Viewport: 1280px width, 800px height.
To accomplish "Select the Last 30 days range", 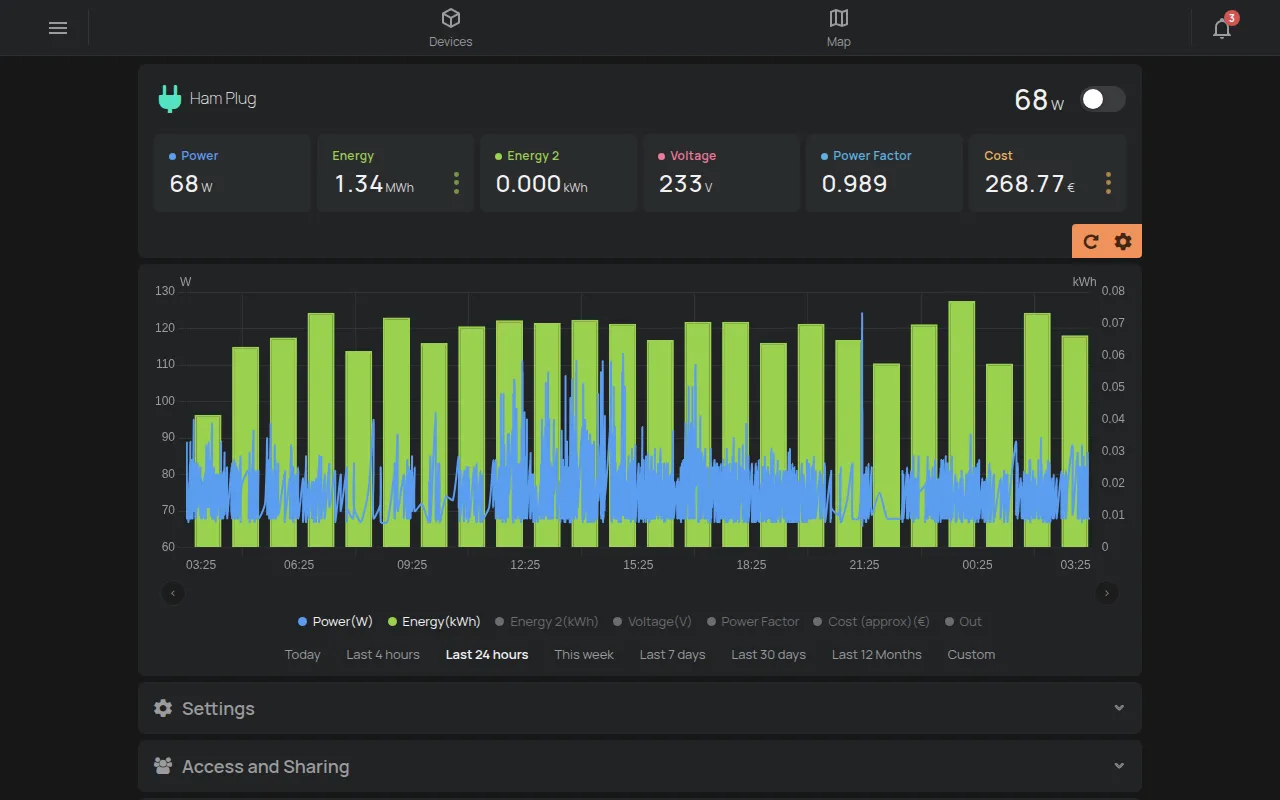I will click(x=768, y=655).
